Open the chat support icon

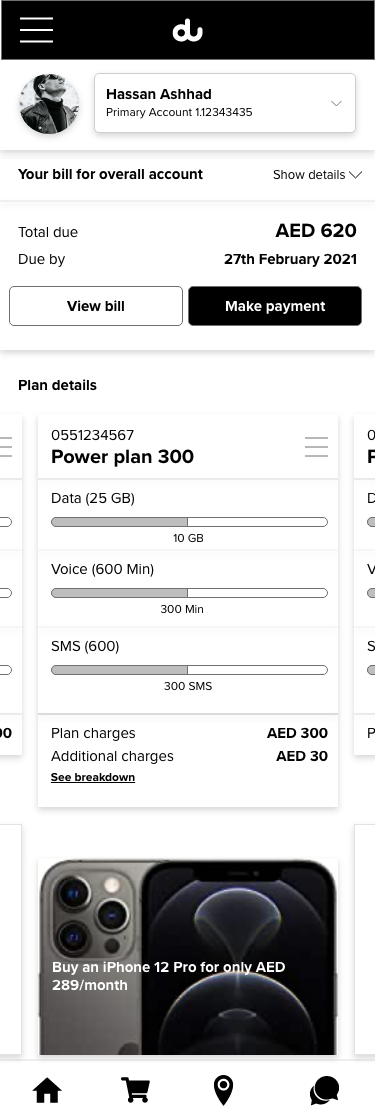(324, 1091)
